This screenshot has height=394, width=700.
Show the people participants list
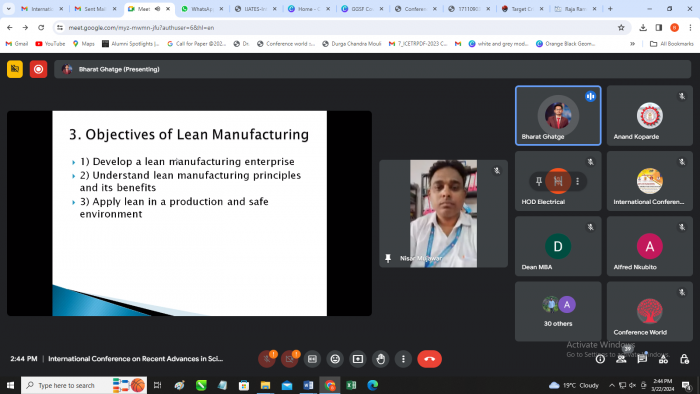click(621, 359)
